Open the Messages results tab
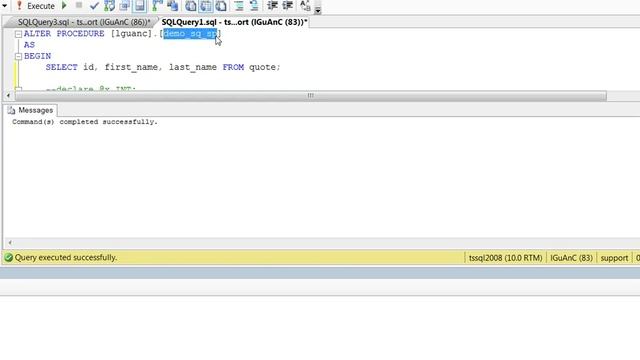The width and height of the screenshot is (640, 360). (31, 110)
